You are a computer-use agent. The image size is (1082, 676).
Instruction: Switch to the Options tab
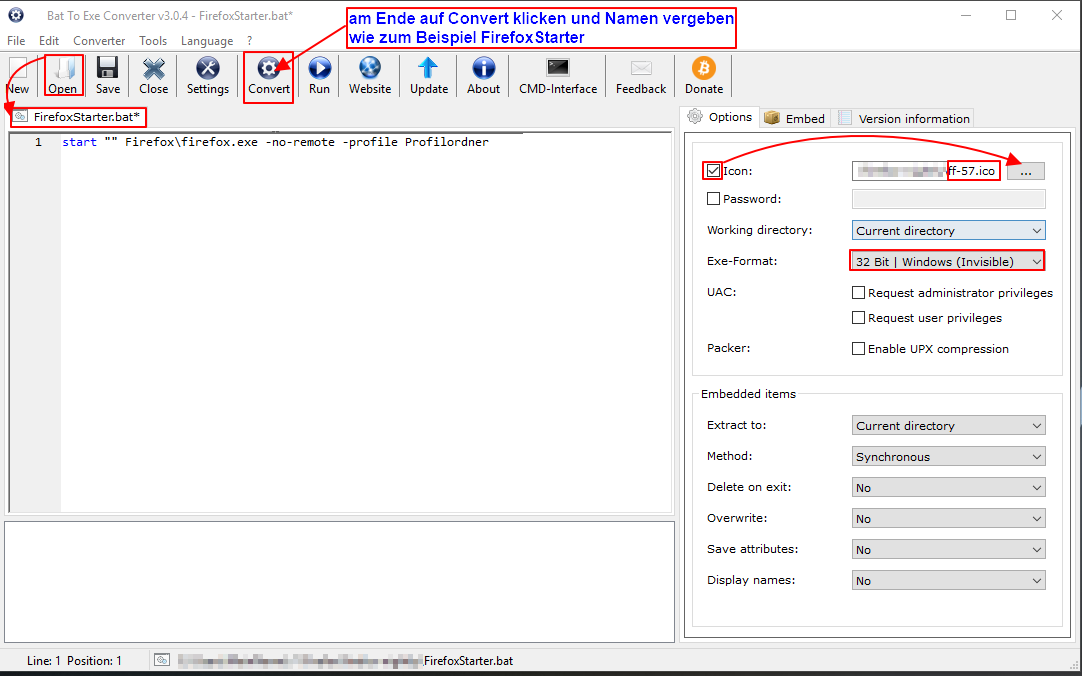click(x=720, y=117)
